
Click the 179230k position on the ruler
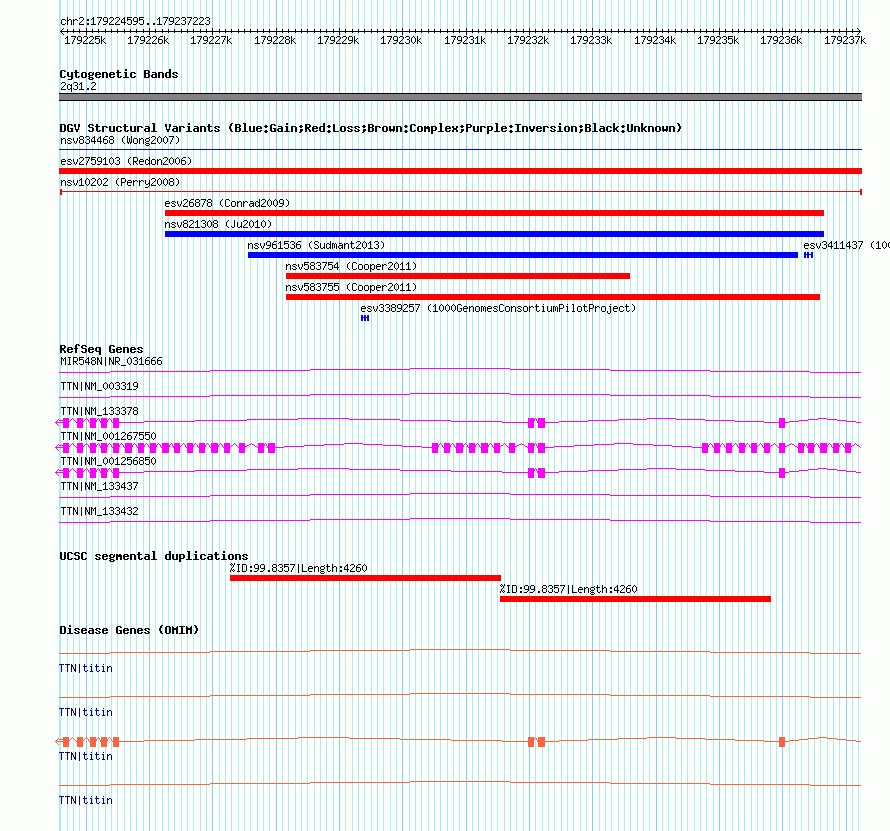click(x=401, y=40)
